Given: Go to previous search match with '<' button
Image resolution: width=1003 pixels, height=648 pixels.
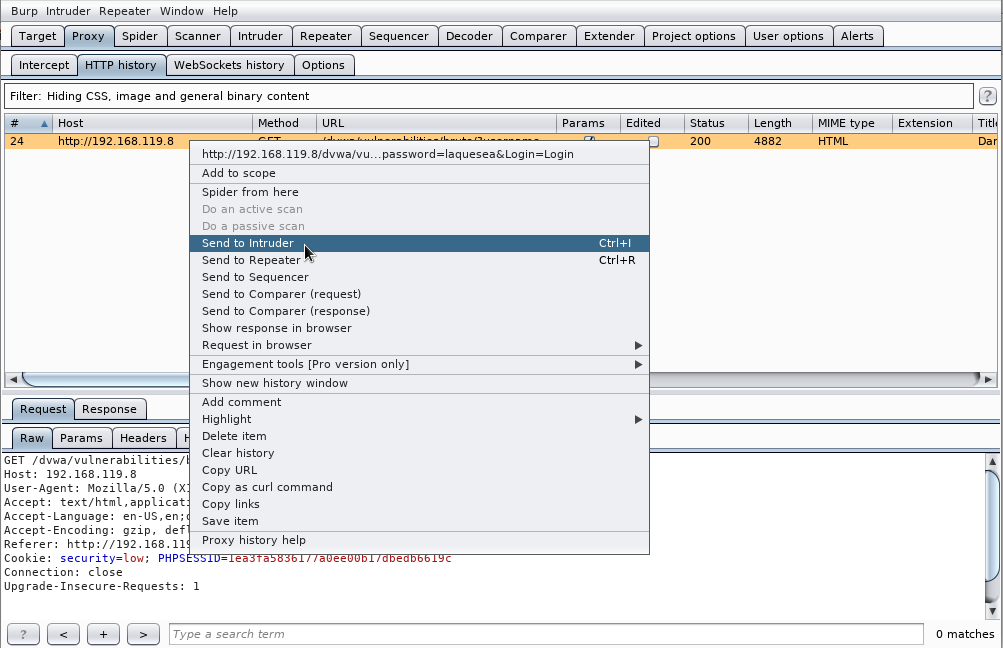Looking at the screenshot, I should pyautogui.click(x=63, y=634).
